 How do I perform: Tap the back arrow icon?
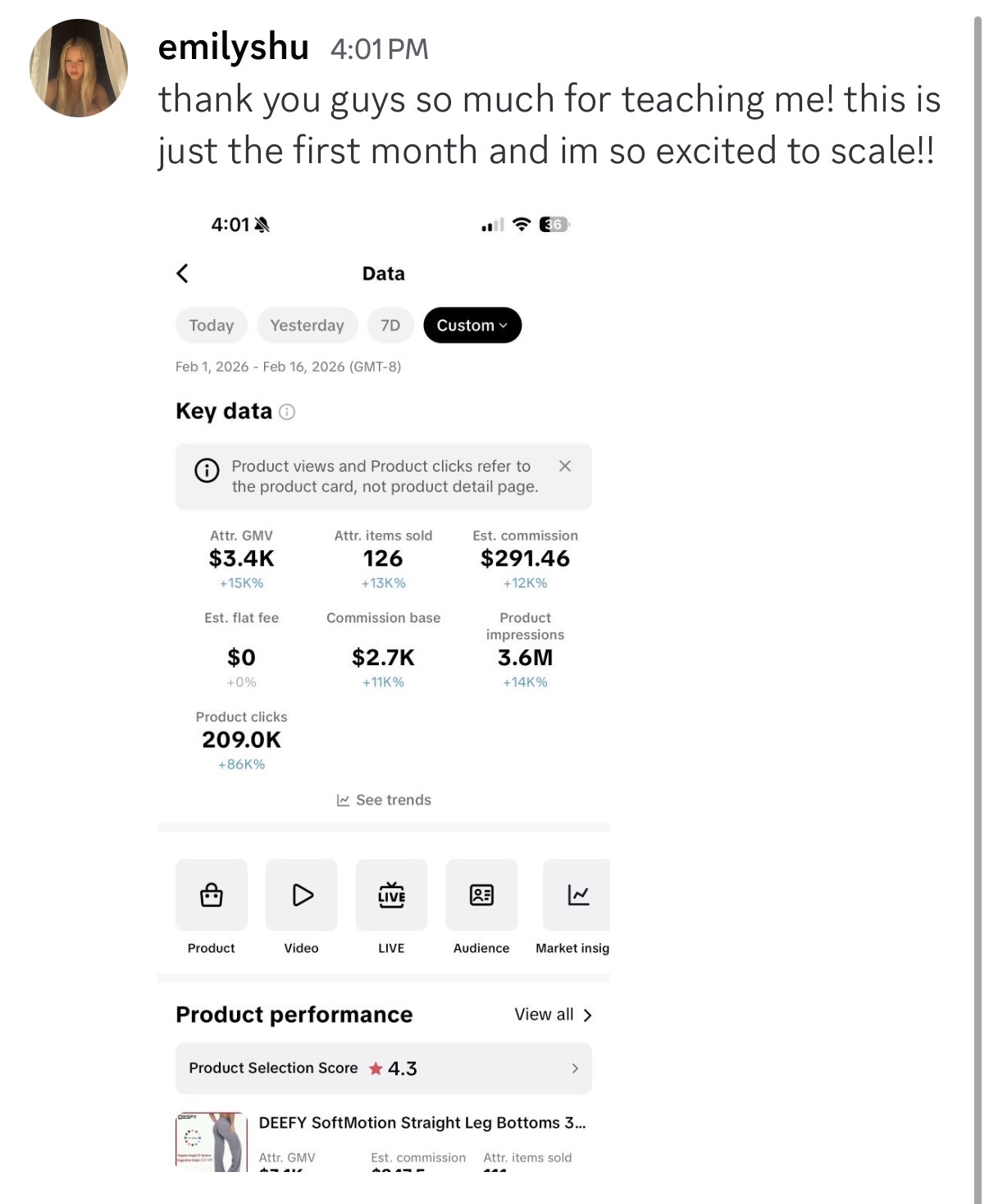coord(183,273)
